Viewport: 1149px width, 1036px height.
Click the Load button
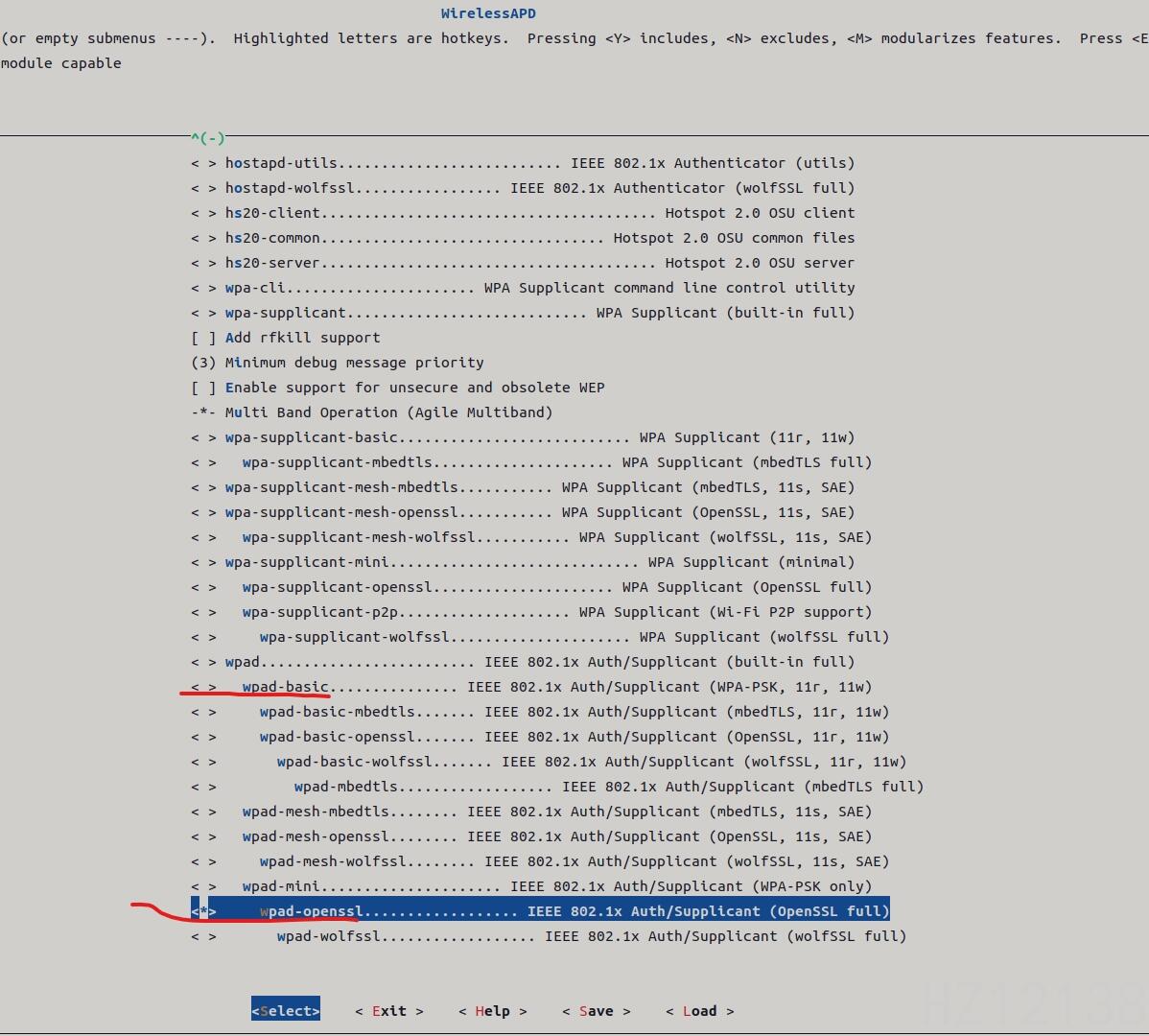coord(699,1010)
